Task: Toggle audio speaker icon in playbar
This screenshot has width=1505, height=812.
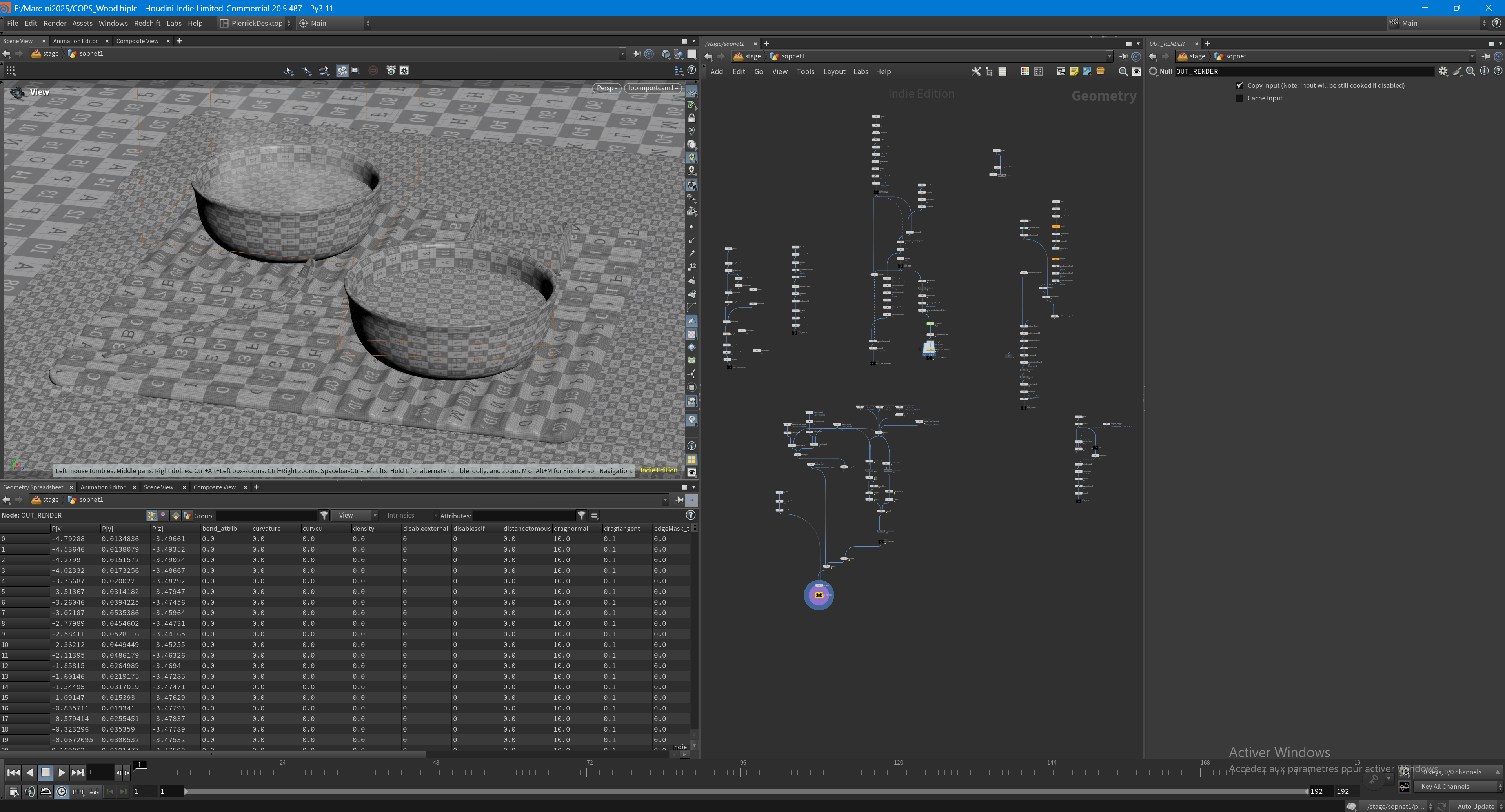Action: click(x=30, y=792)
